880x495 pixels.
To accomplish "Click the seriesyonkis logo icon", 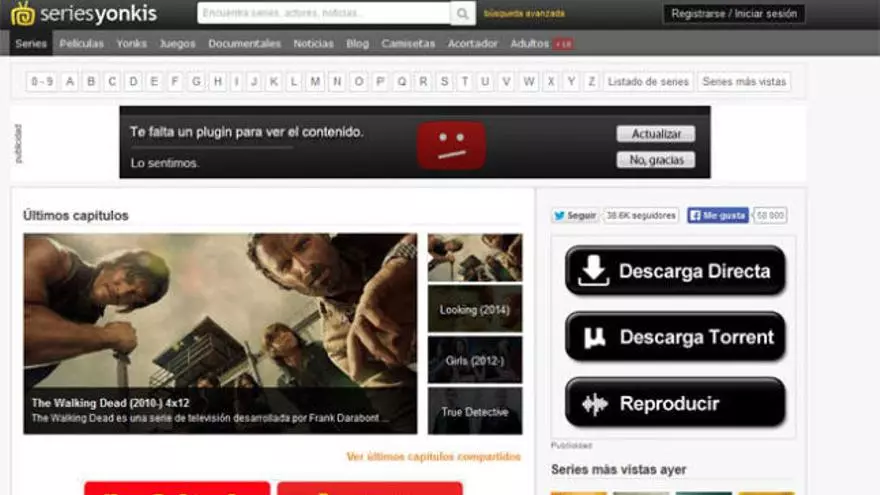I will coord(23,13).
